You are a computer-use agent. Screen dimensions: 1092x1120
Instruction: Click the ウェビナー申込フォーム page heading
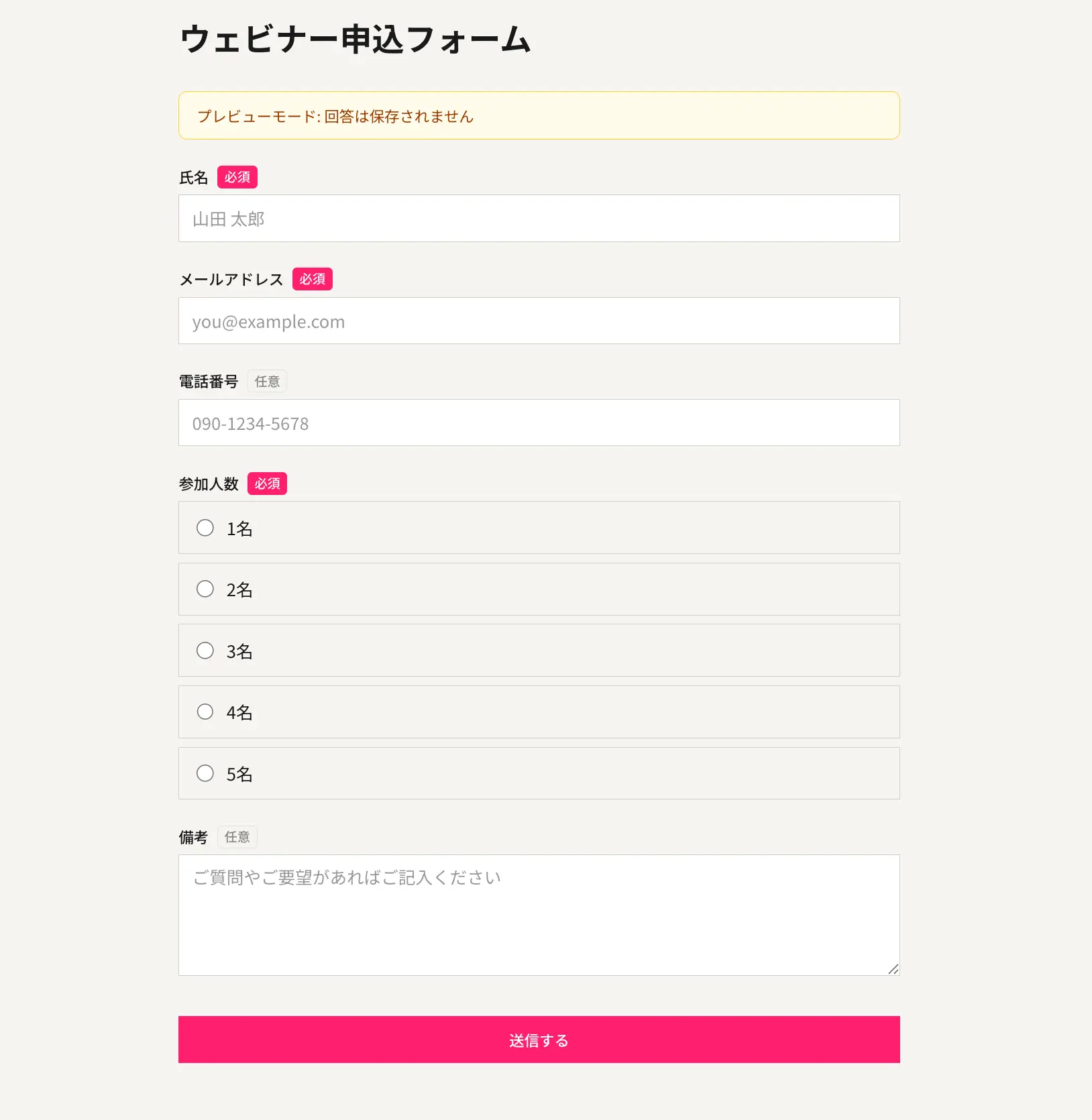(356, 39)
